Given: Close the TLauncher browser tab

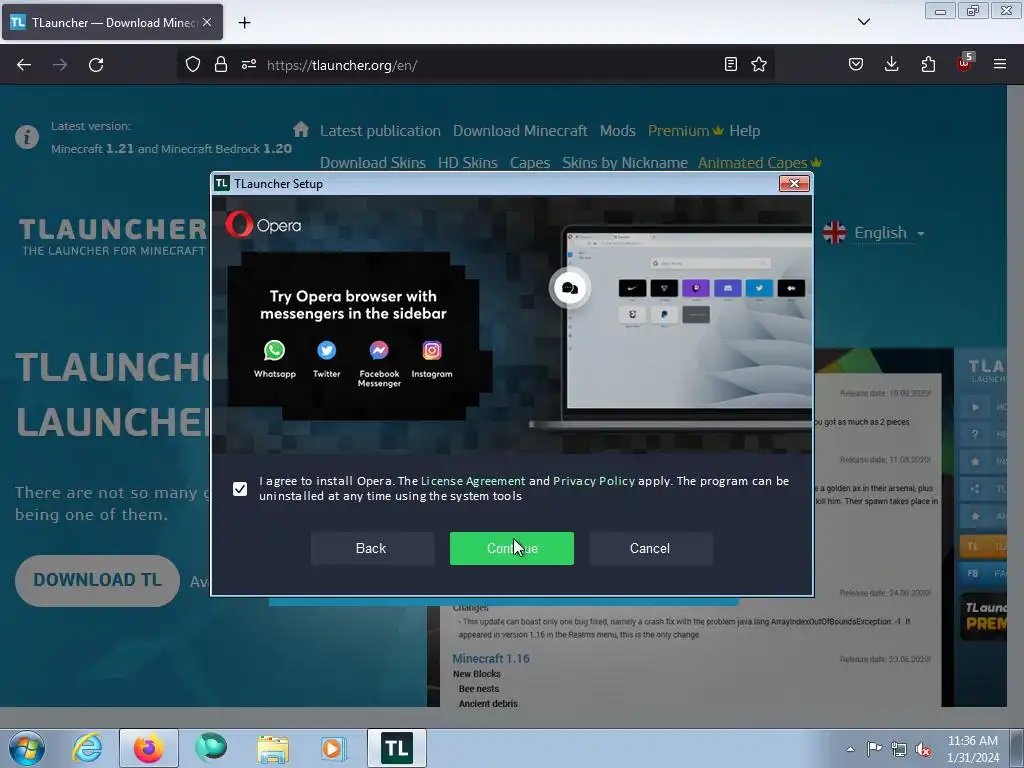Looking at the screenshot, I should pos(207,22).
